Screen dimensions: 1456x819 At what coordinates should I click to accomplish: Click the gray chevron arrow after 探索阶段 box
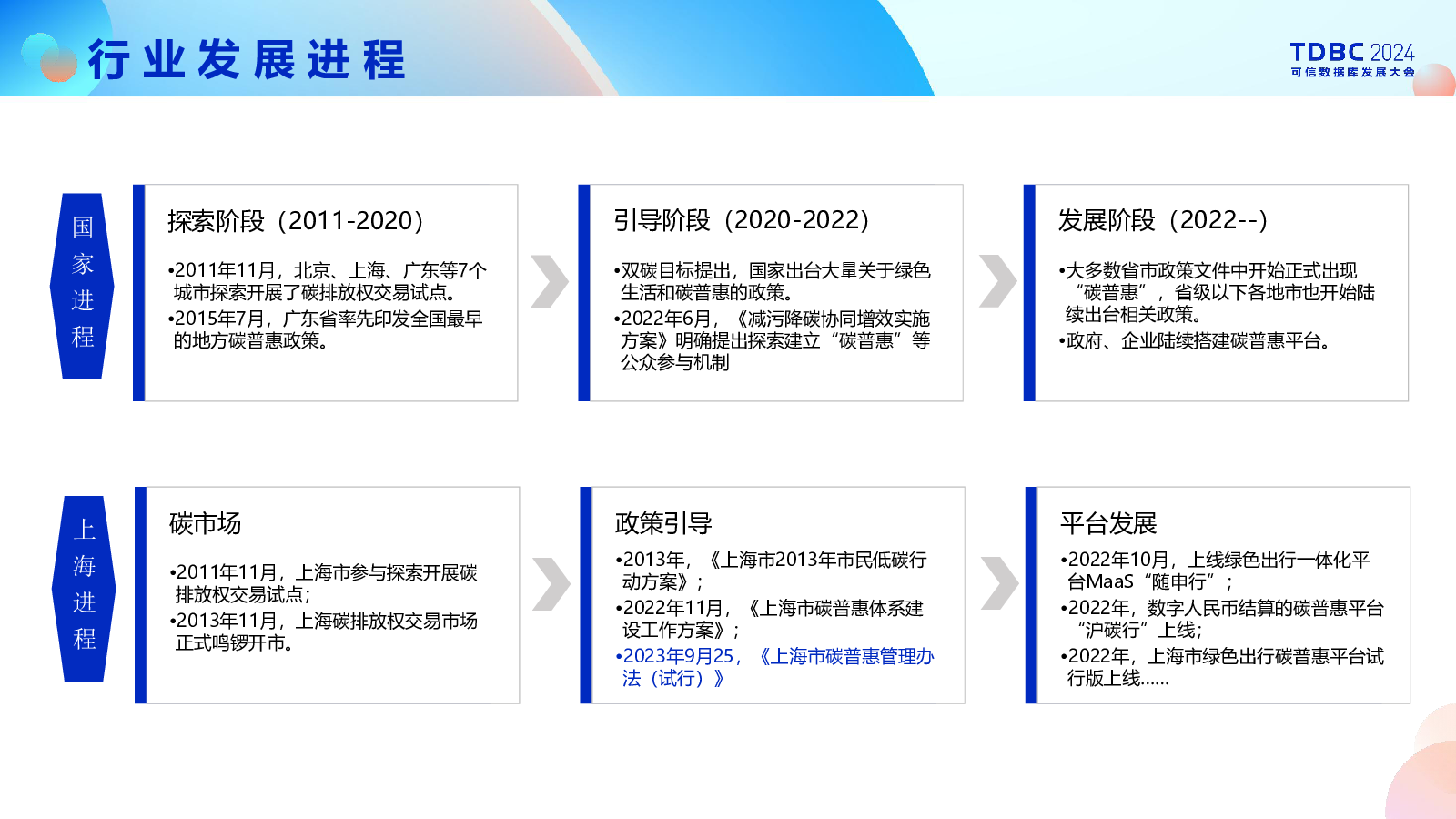coord(549,281)
